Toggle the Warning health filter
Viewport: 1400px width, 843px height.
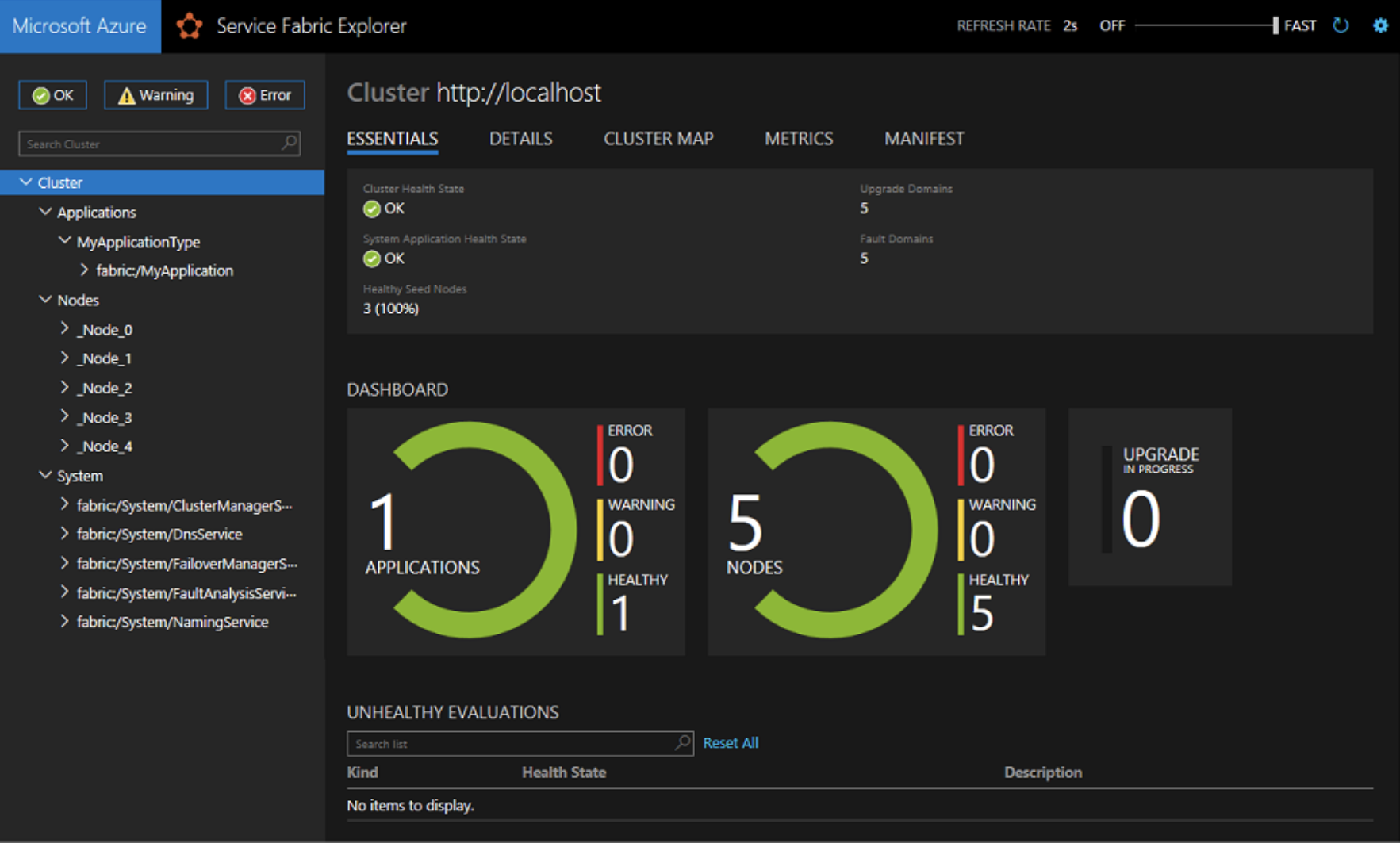click(156, 95)
